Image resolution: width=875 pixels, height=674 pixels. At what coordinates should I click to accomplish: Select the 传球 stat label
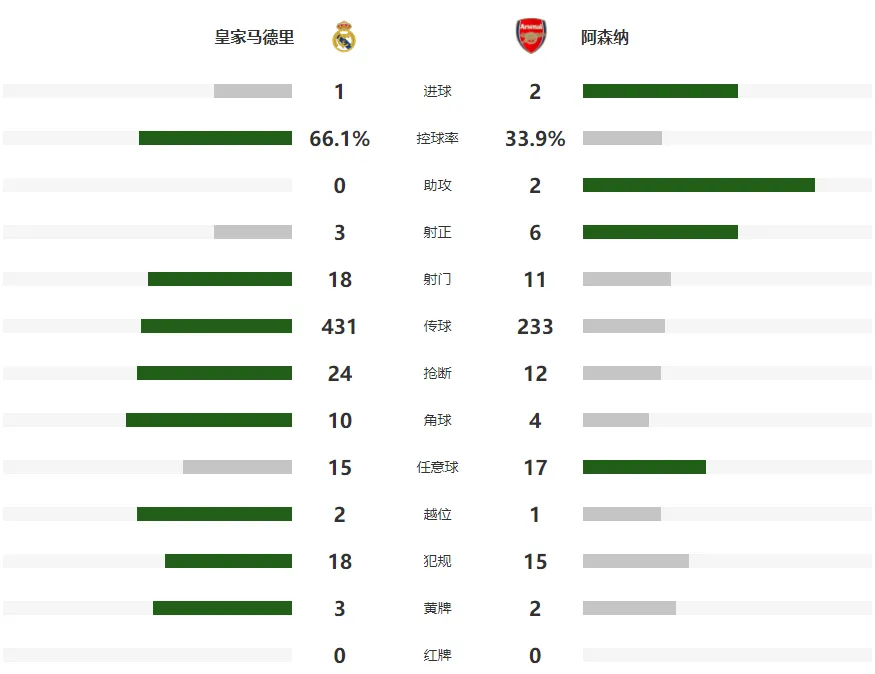click(437, 326)
